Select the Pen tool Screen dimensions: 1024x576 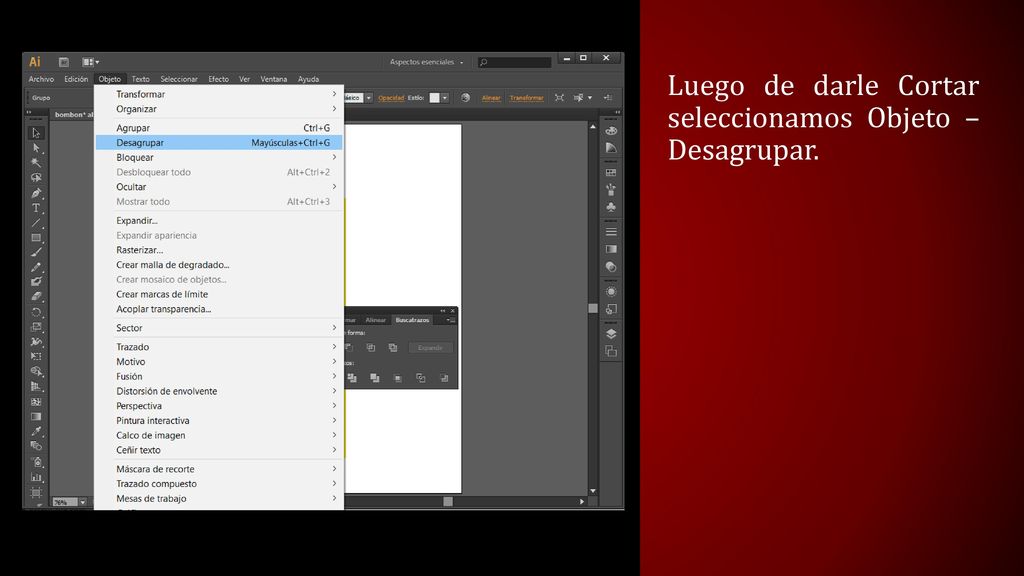(x=36, y=193)
